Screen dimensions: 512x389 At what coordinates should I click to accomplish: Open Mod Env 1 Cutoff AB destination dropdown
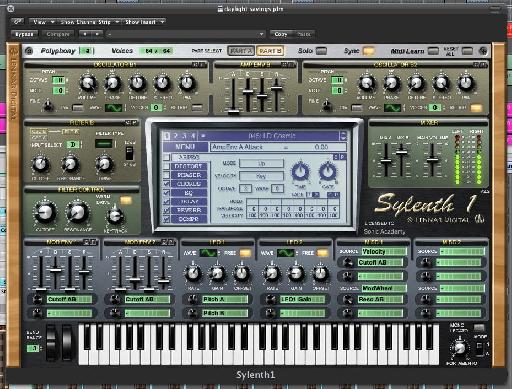click(x=69, y=299)
